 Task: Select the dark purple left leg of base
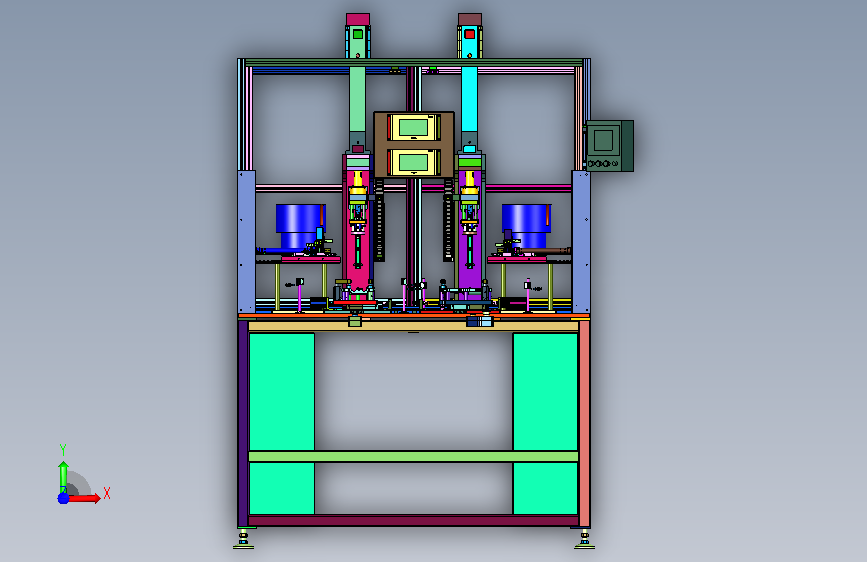click(x=243, y=423)
